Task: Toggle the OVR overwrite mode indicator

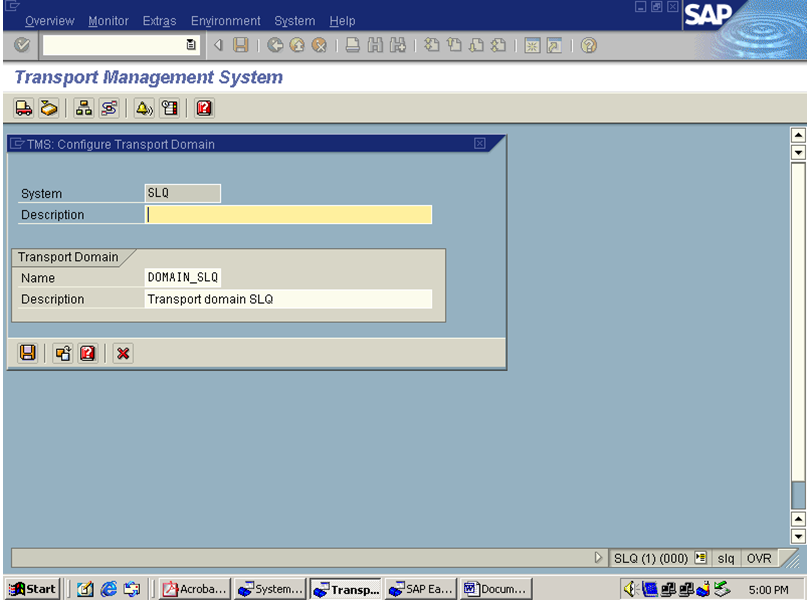Action: click(759, 558)
